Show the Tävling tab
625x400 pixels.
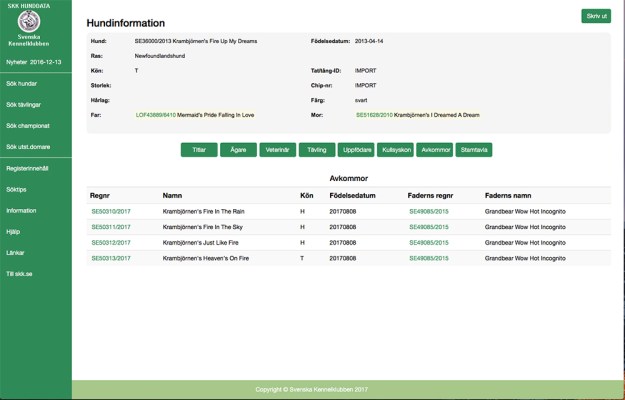tap(316, 150)
